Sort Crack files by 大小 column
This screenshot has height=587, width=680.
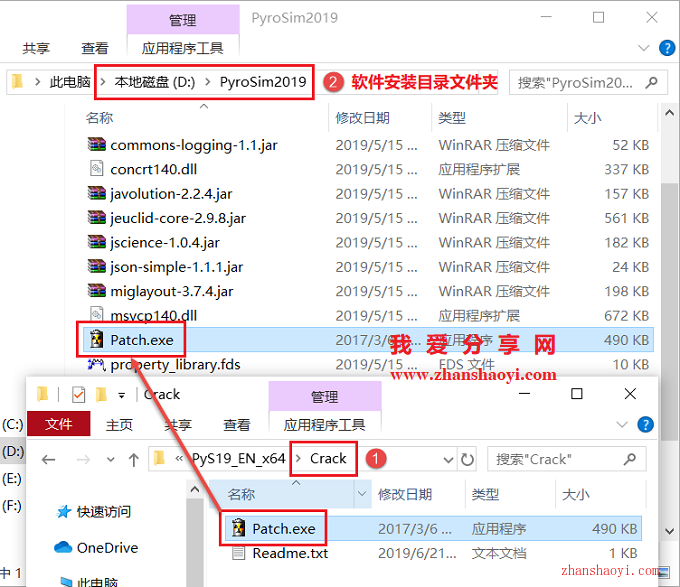pyautogui.click(x=576, y=494)
